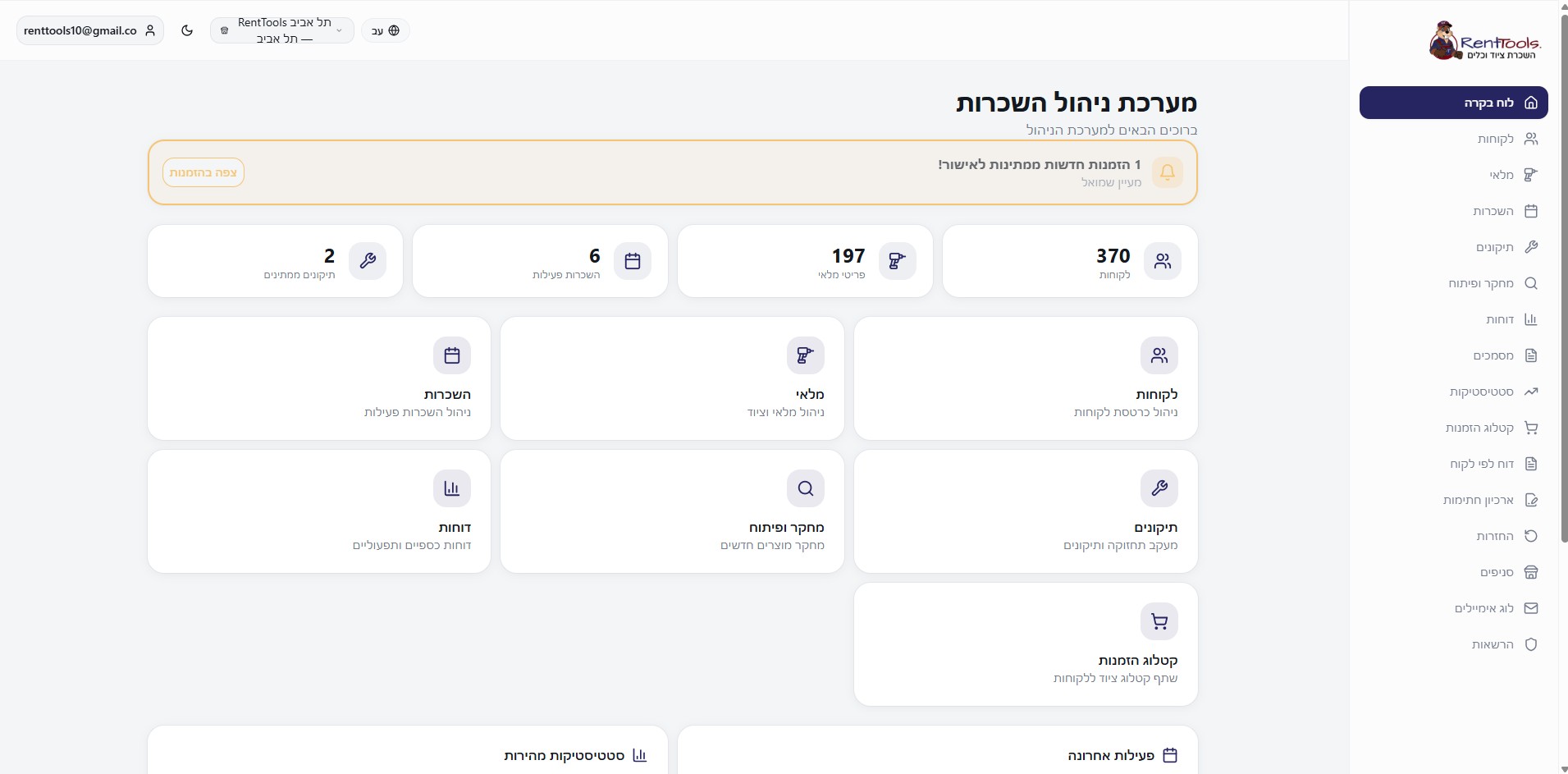Click the mail icon next to לוג אימיילים

[x=1531, y=607]
